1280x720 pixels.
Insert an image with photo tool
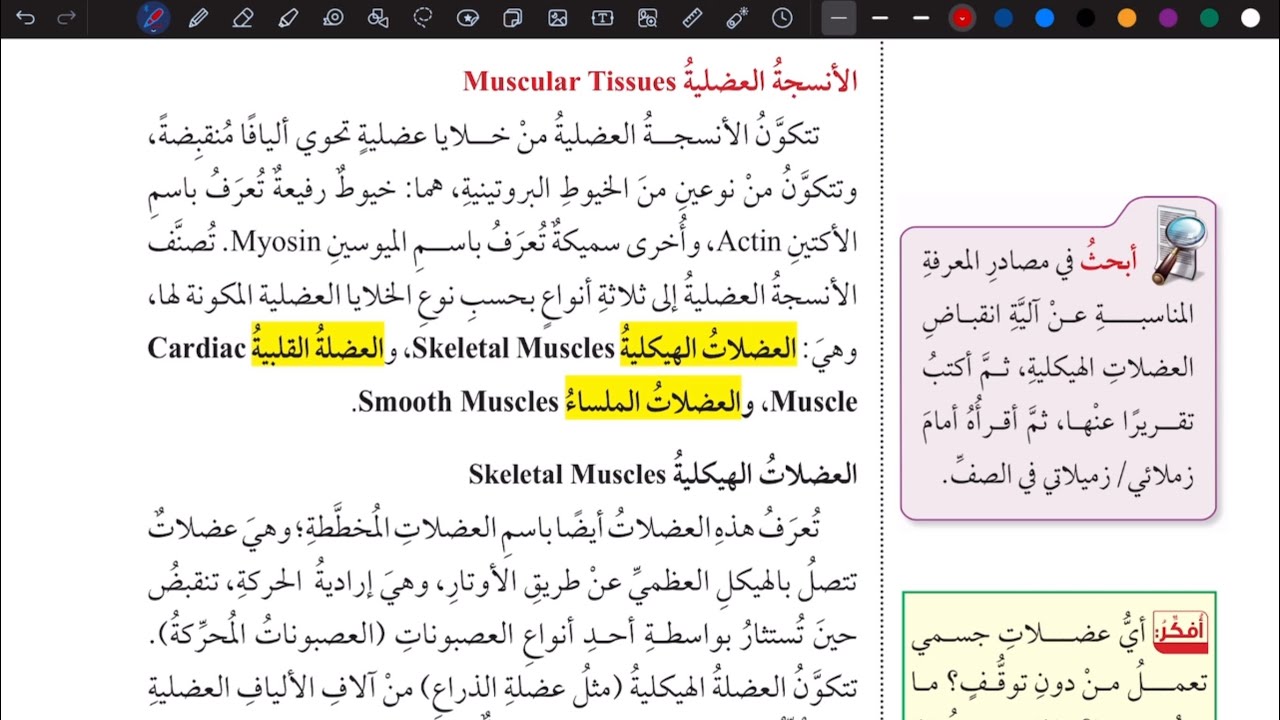pyautogui.click(x=558, y=18)
